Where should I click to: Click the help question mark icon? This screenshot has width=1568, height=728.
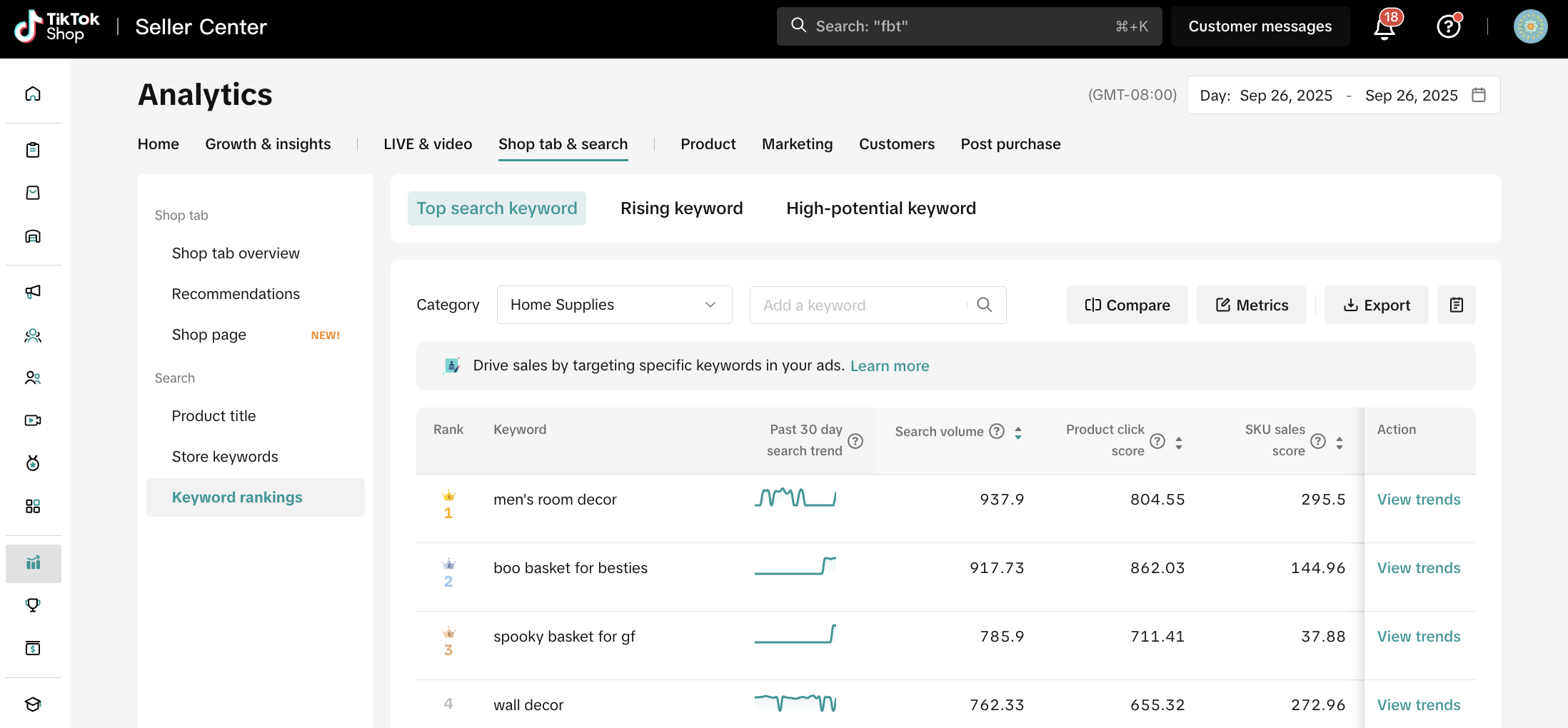pyautogui.click(x=1448, y=27)
